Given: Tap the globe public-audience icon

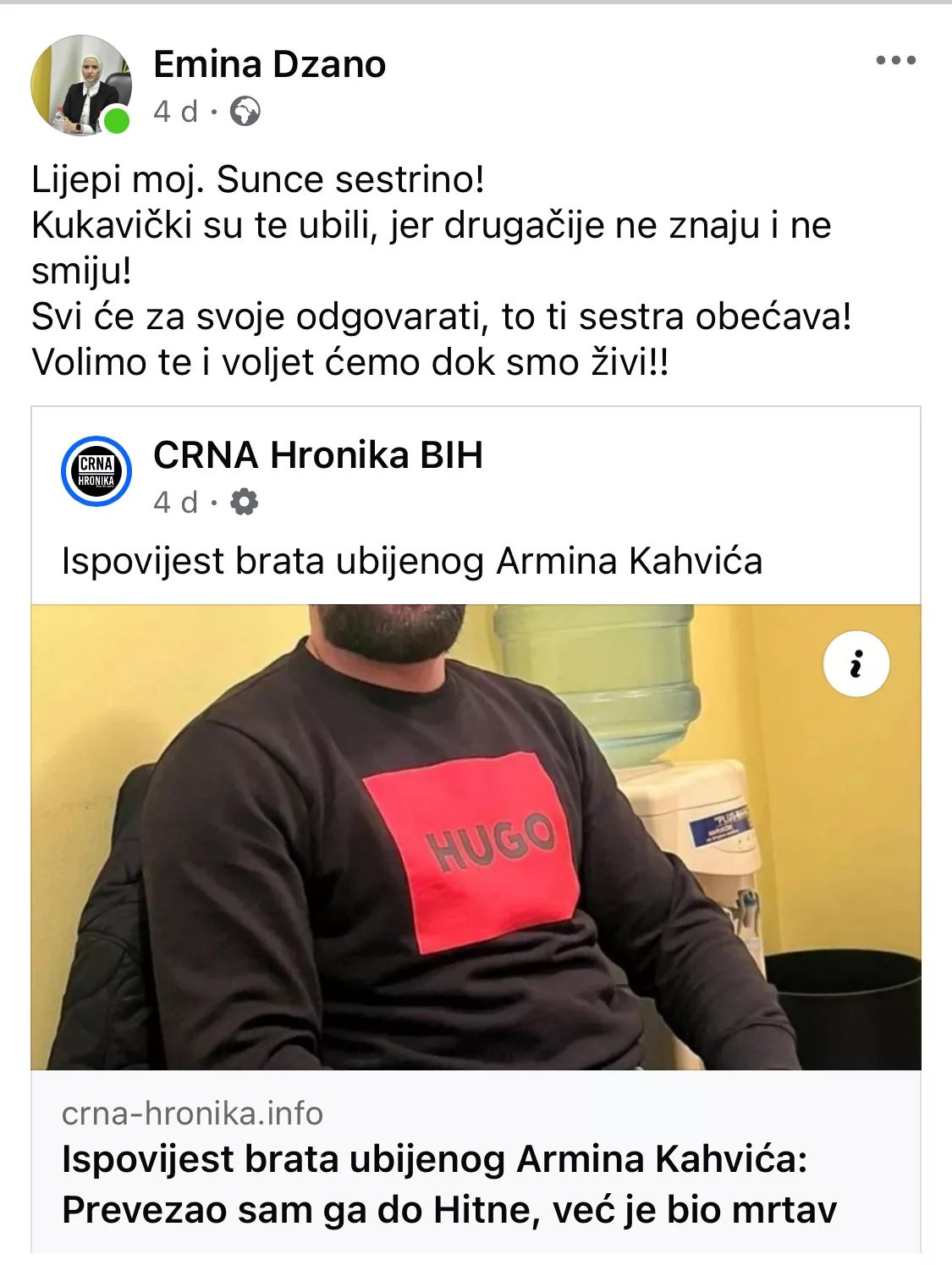Looking at the screenshot, I should point(245,111).
